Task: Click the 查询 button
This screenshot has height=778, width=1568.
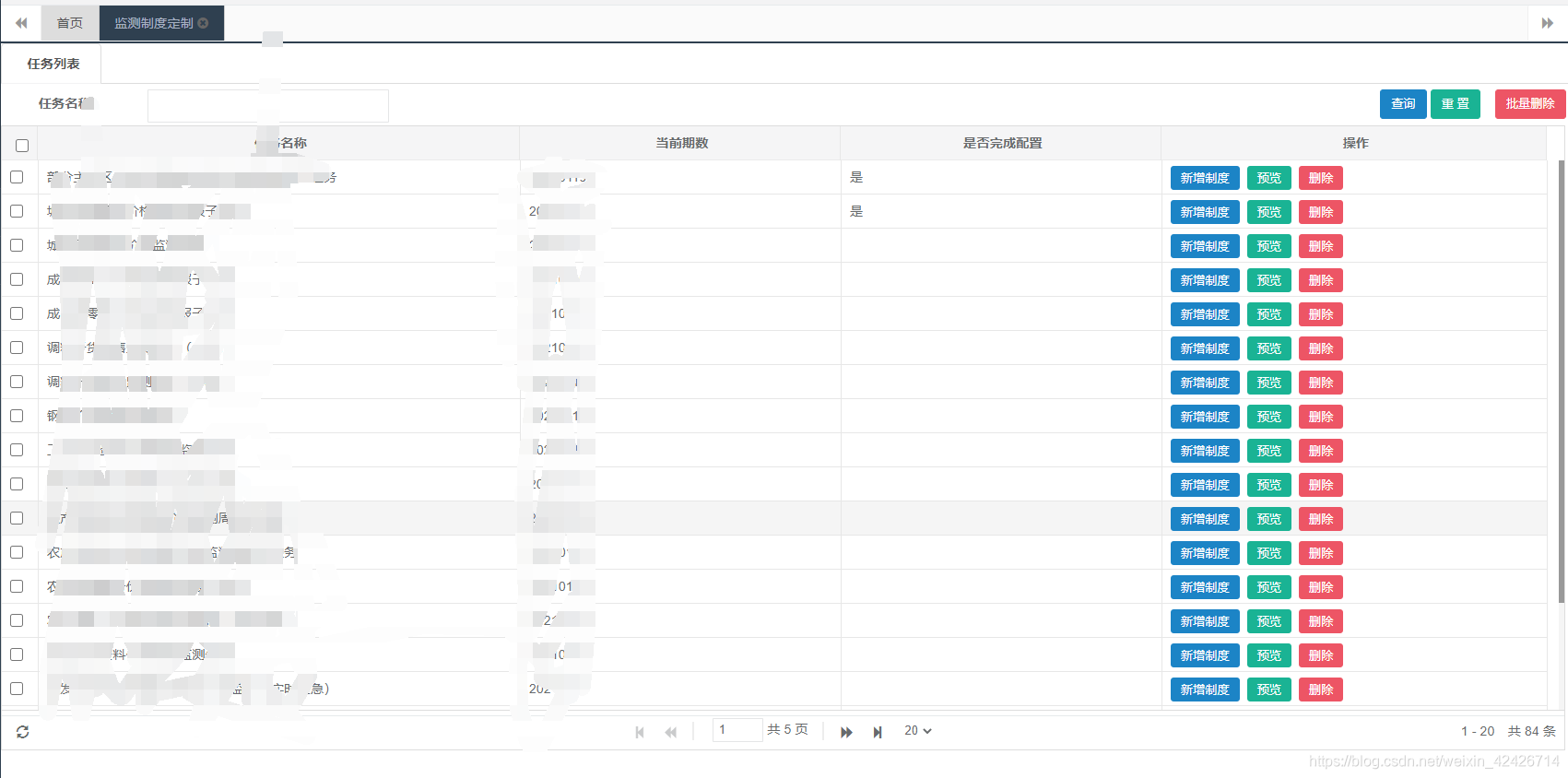Action: point(1403,104)
